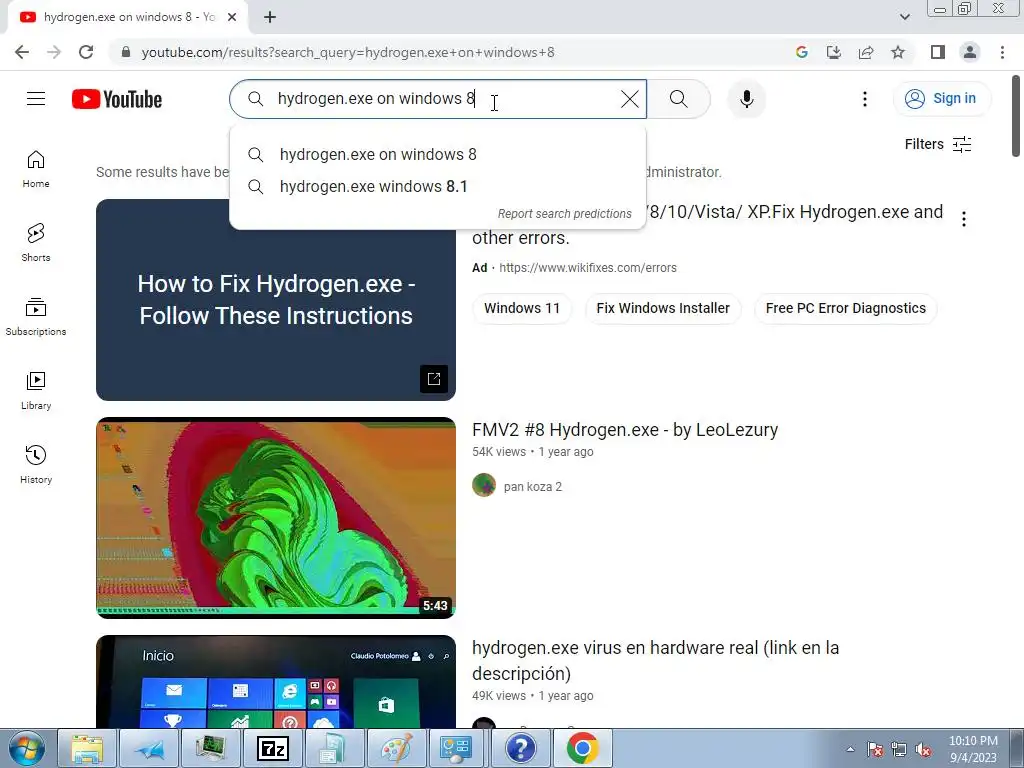Click the muted volume tray icon
The height and width of the screenshot is (768, 1024).
click(x=923, y=749)
